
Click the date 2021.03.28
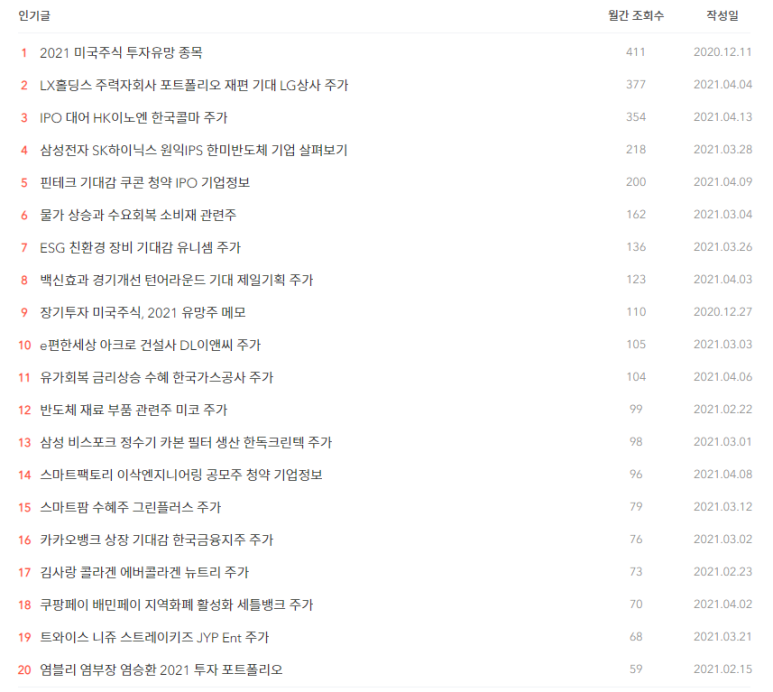(x=723, y=150)
